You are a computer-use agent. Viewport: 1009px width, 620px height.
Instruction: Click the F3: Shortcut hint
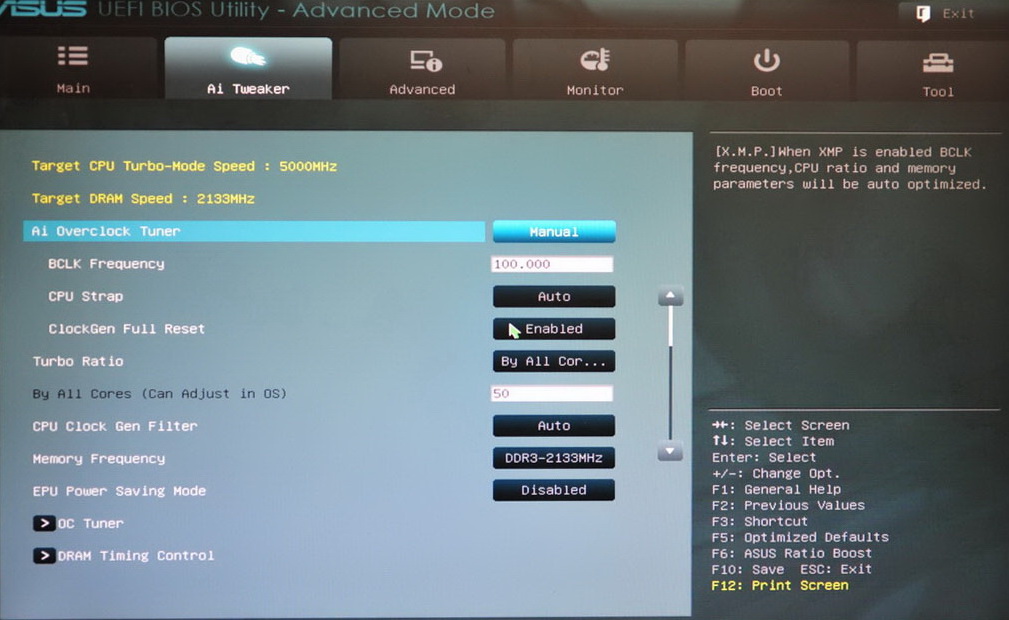tap(759, 521)
